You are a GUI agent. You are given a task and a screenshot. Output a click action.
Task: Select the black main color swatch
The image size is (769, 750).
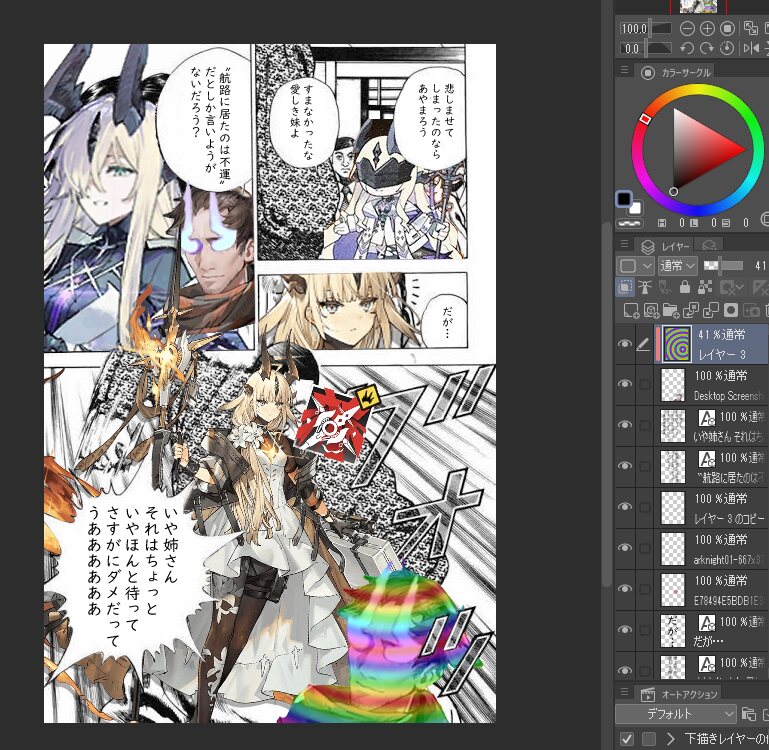point(624,199)
